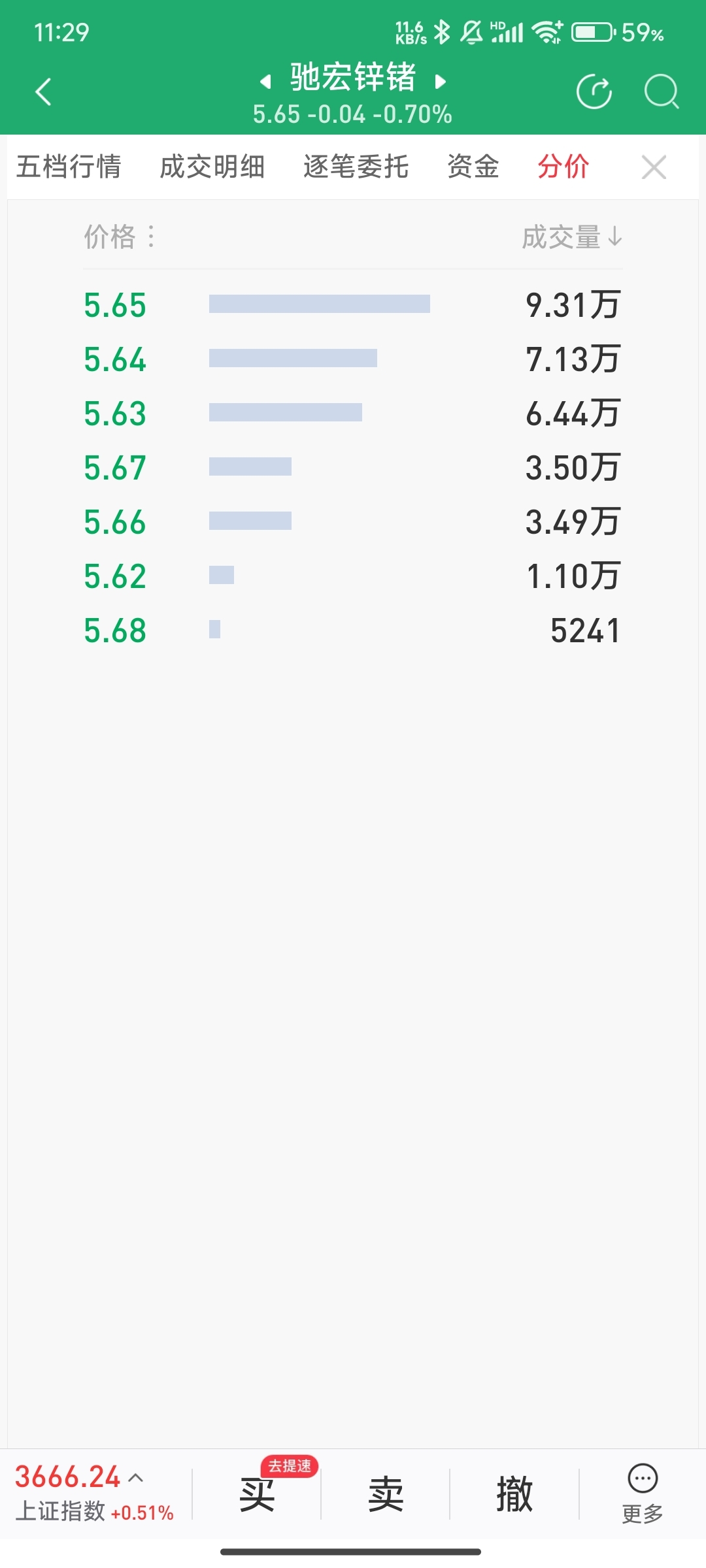This screenshot has width=706, height=1568.
Task: Open the 价格 column options dots
Action: pyautogui.click(x=151, y=237)
